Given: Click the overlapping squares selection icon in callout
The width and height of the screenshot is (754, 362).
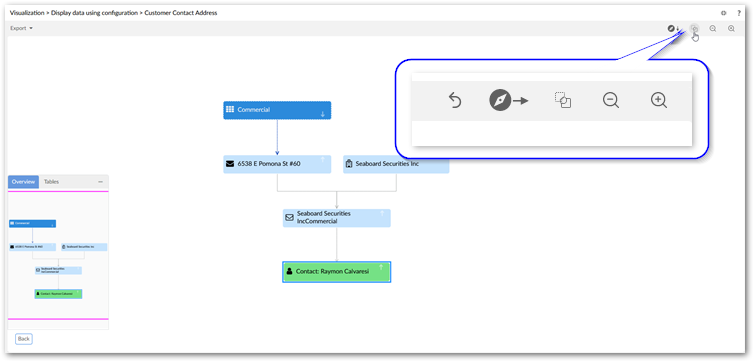Looking at the screenshot, I should 563,100.
